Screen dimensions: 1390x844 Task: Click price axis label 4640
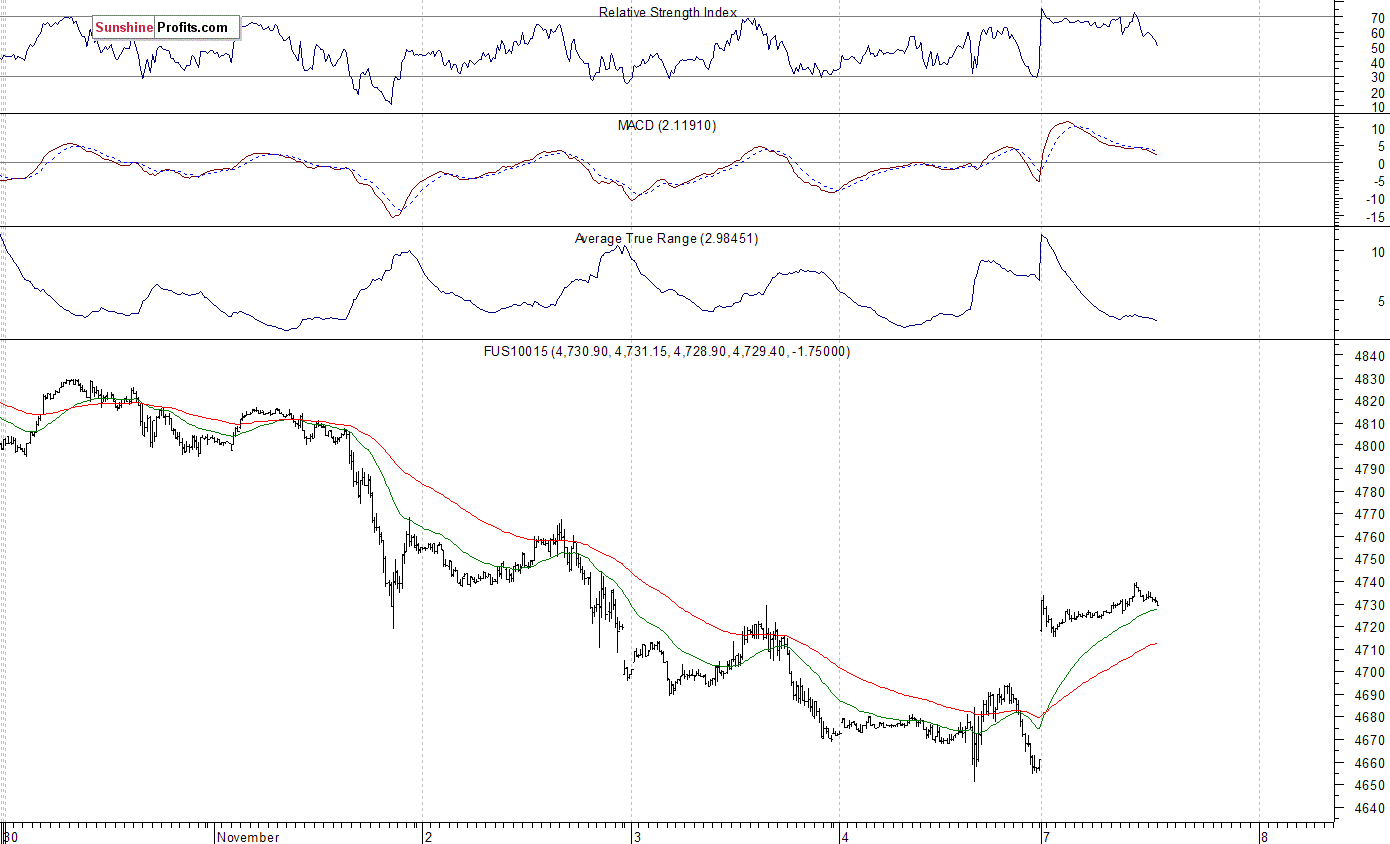(1371, 808)
